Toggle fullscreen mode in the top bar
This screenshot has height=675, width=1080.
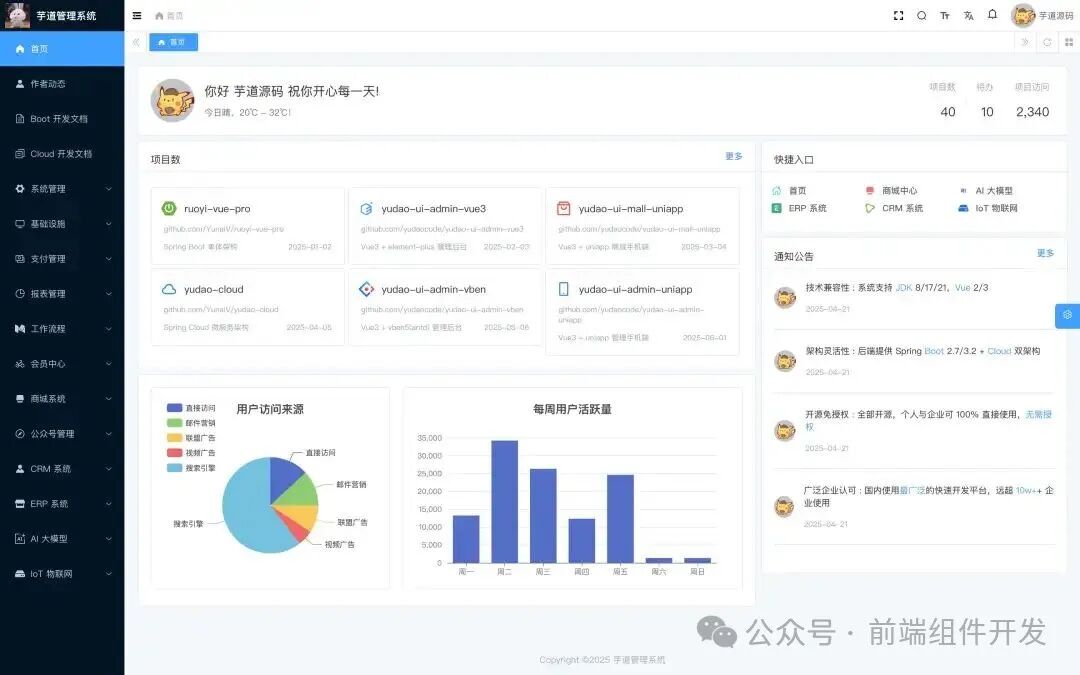(x=898, y=15)
